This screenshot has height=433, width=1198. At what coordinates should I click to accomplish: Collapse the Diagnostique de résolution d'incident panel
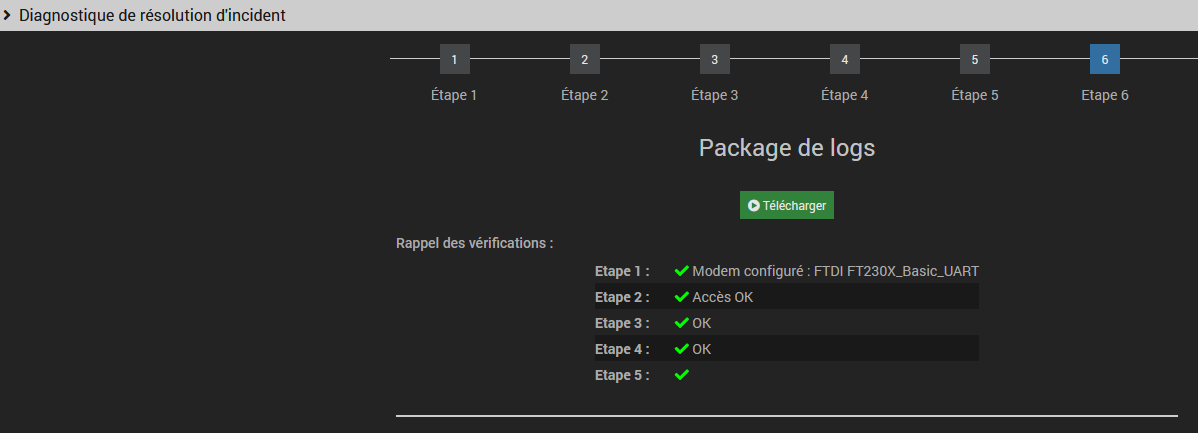8,15
